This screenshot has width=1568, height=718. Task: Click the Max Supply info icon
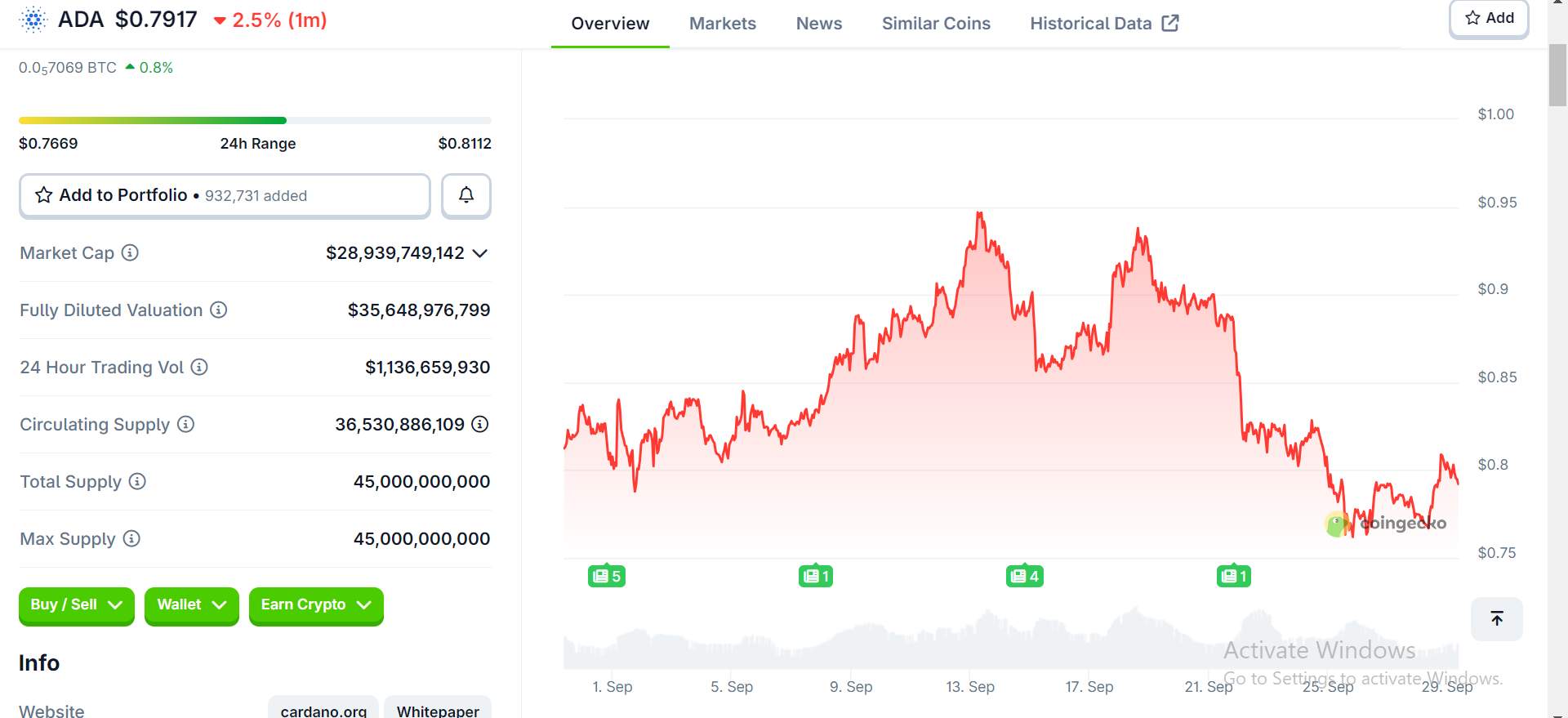point(131,539)
